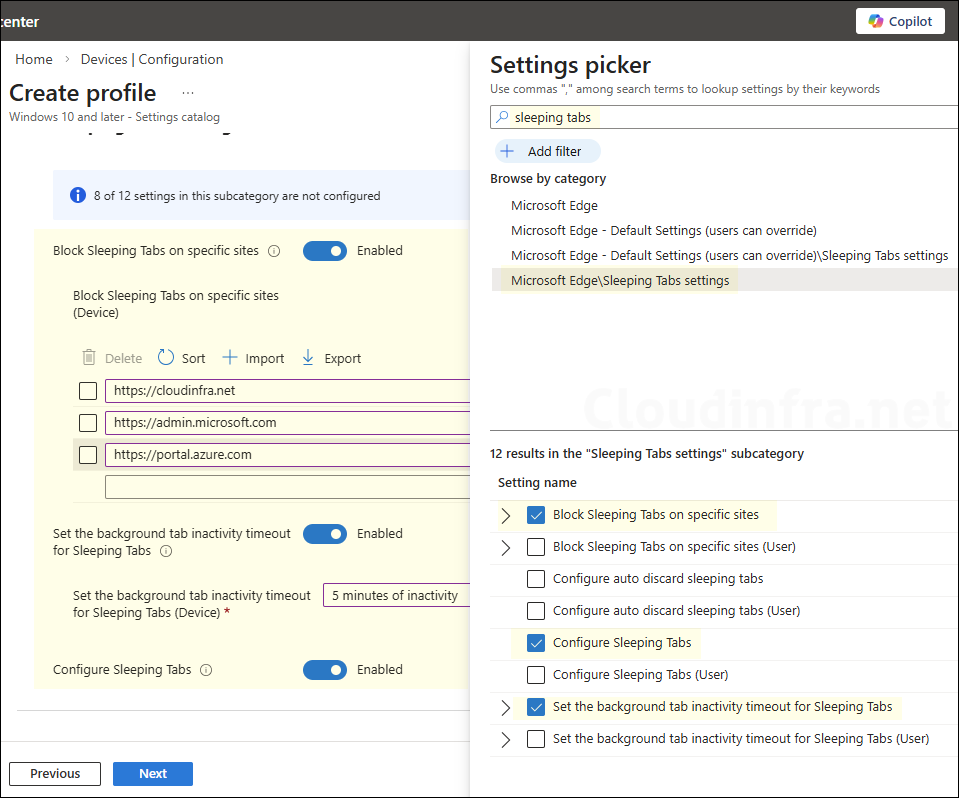This screenshot has height=798, width=959.
Task: Click the sleeping tabs search field
Action: 730,117
